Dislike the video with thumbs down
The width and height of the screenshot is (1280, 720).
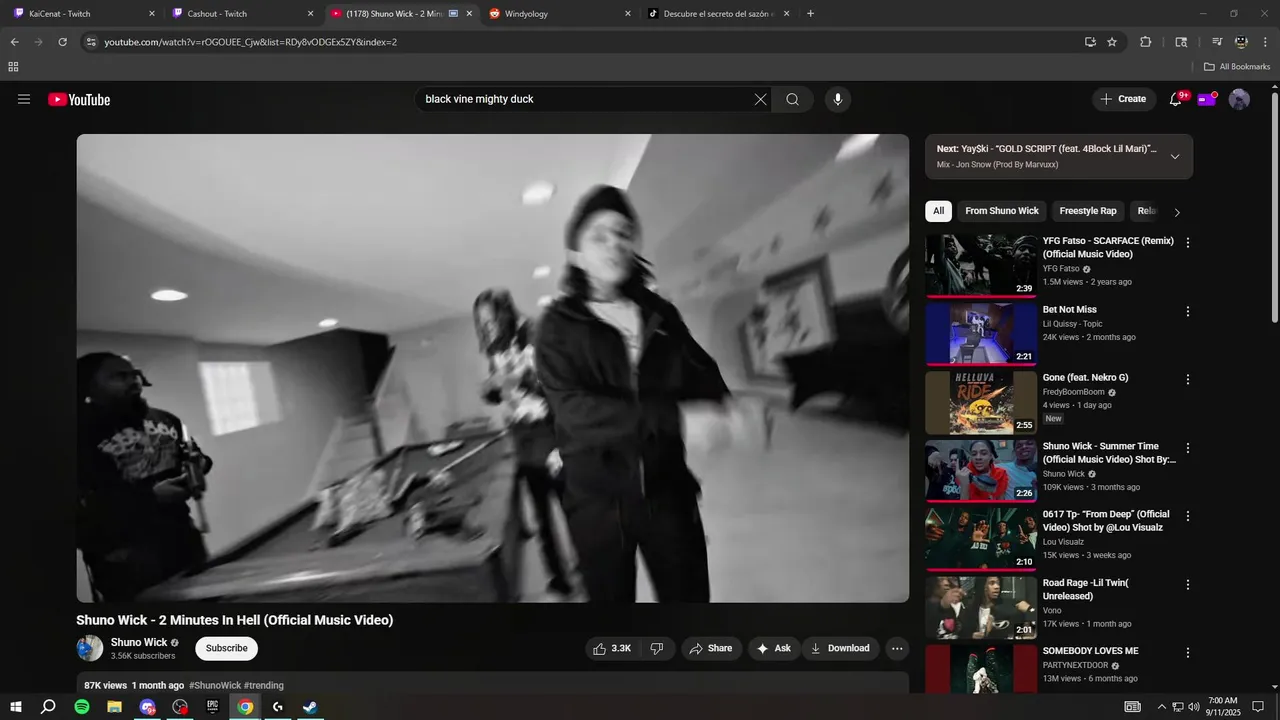tap(657, 648)
